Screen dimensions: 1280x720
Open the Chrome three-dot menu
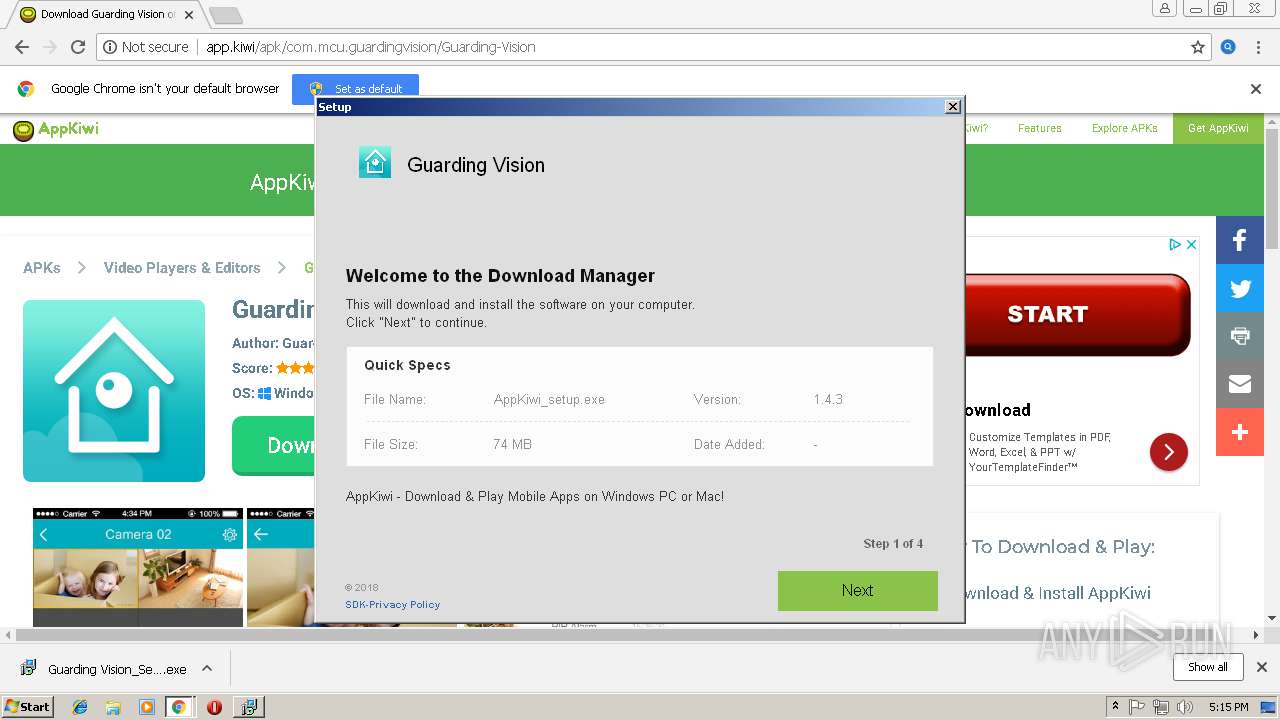[1258, 47]
